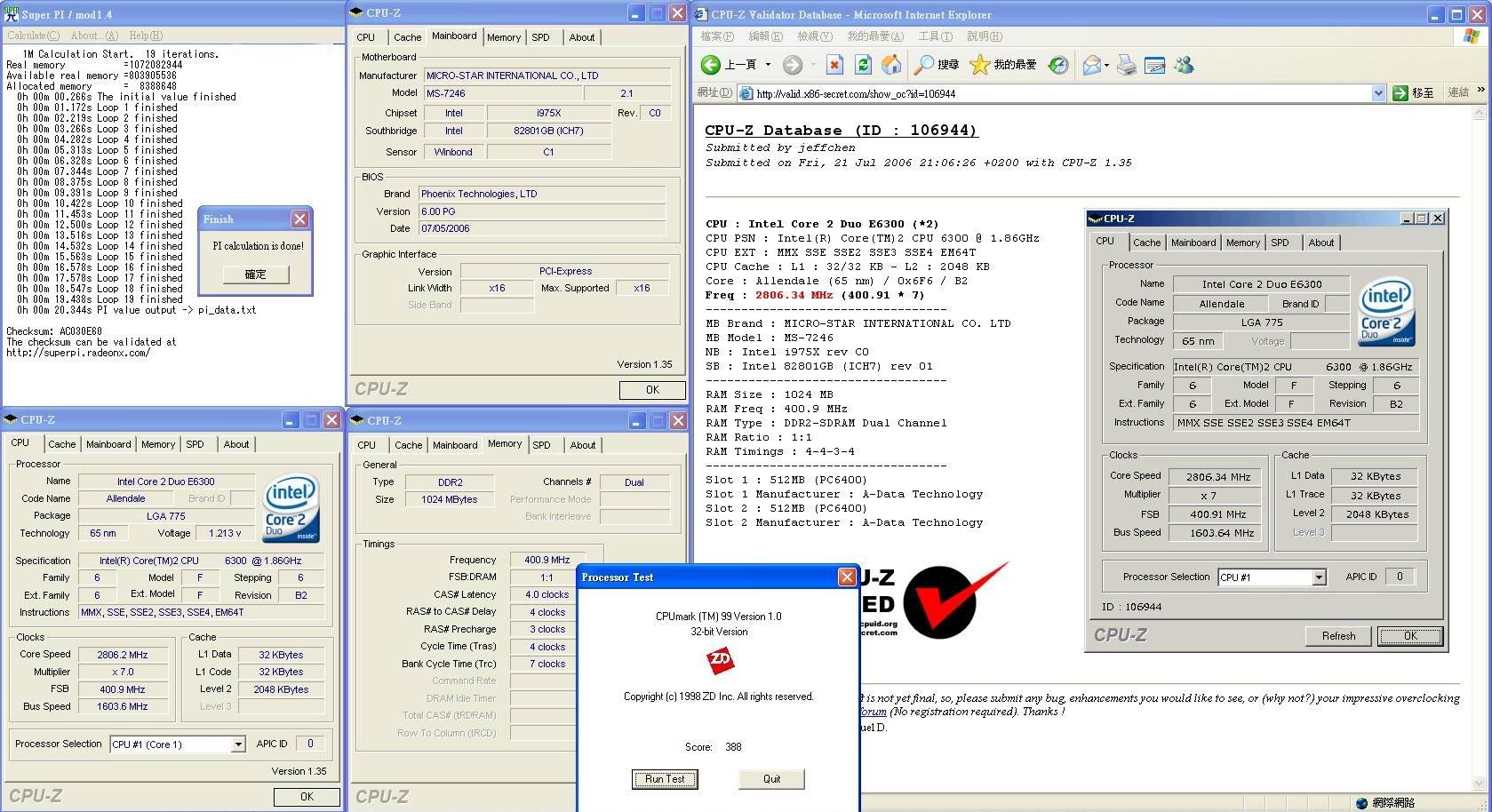Click Quit in Processor Test dialog
This screenshot has height=812, width=1492.
771,779
